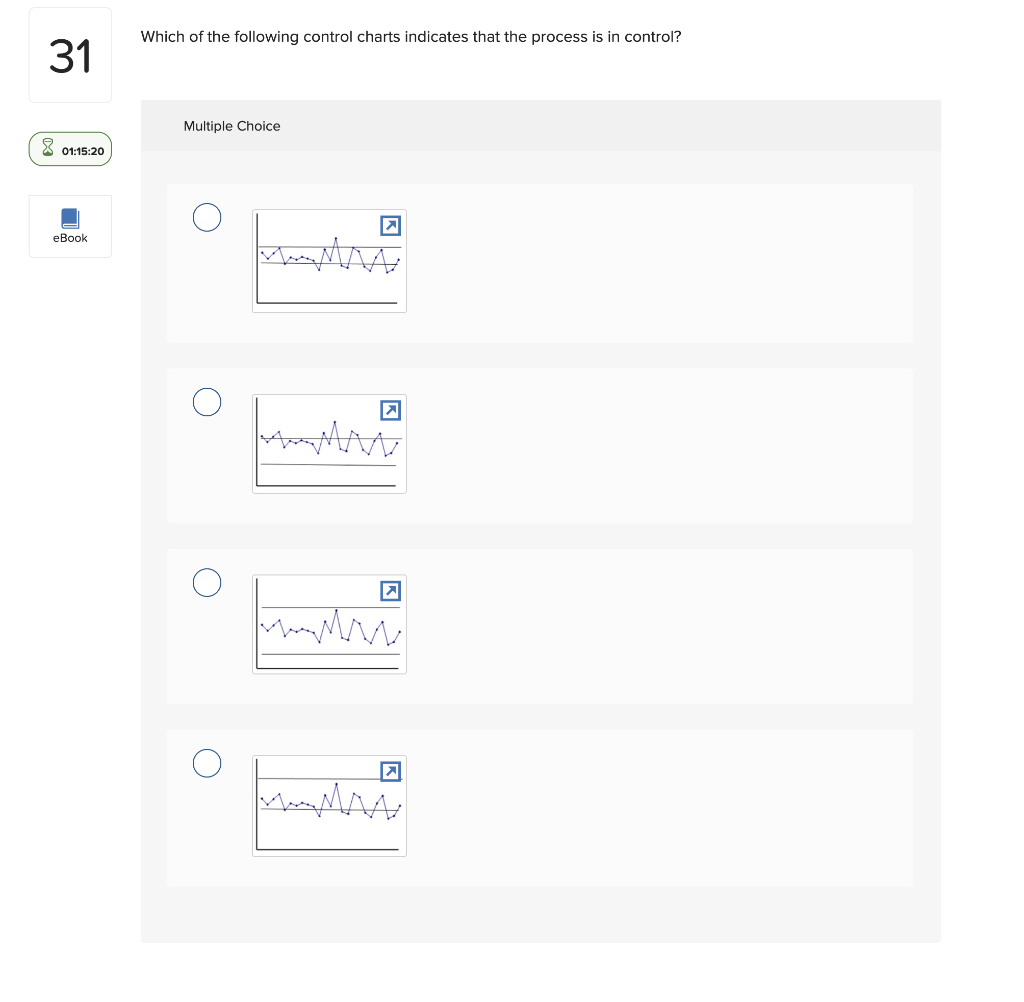Click the zoom-out arrow icon on the top answer thumbnail

point(390,226)
